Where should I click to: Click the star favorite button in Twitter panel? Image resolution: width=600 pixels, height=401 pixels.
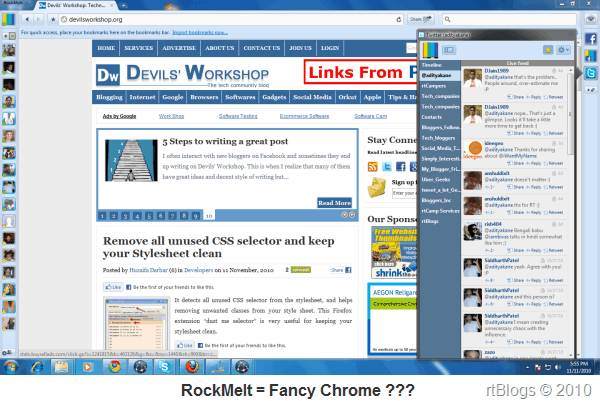pyautogui.click(x=548, y=50)
